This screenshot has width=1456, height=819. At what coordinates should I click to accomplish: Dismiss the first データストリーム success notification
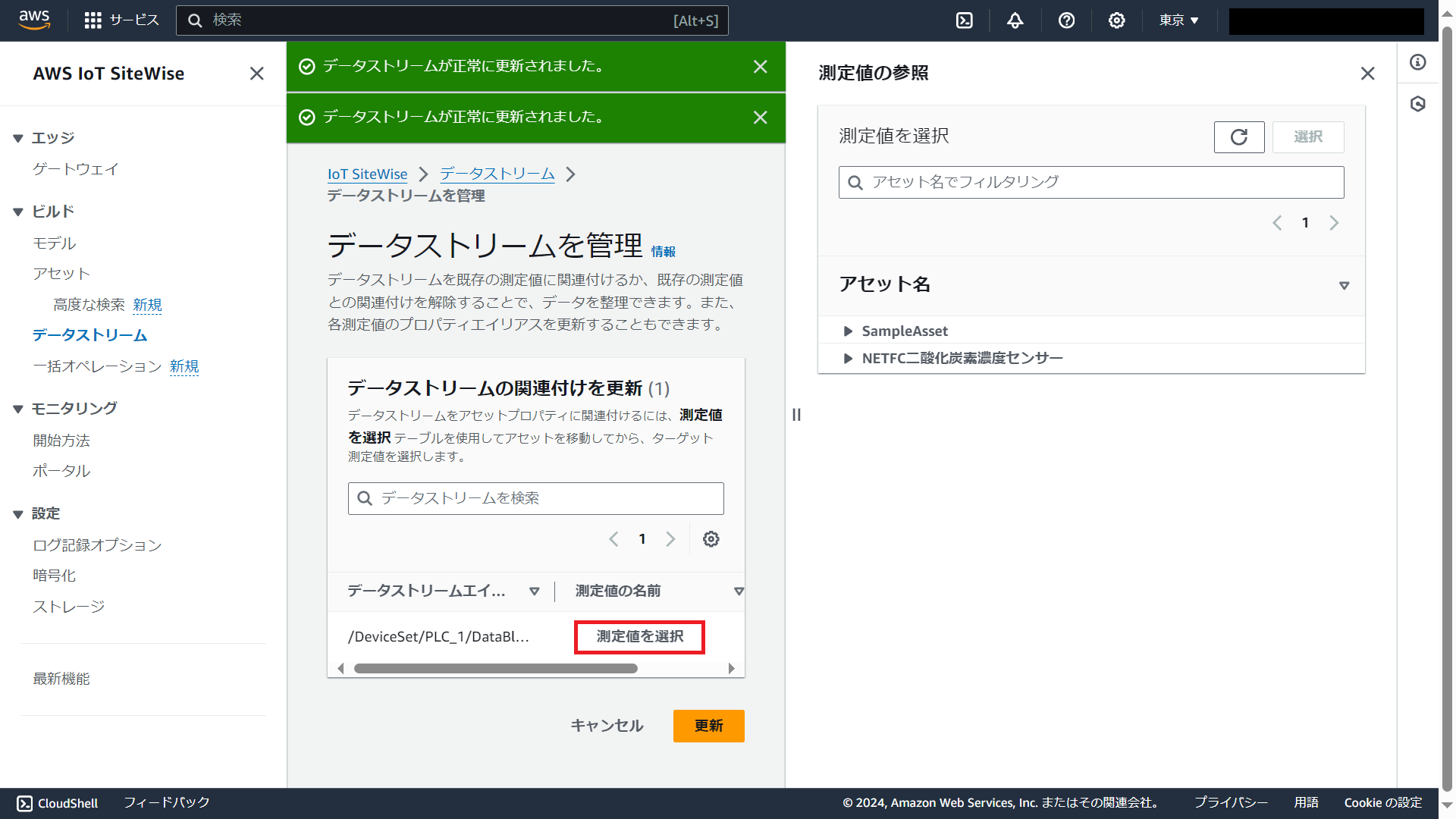(760, 66)
